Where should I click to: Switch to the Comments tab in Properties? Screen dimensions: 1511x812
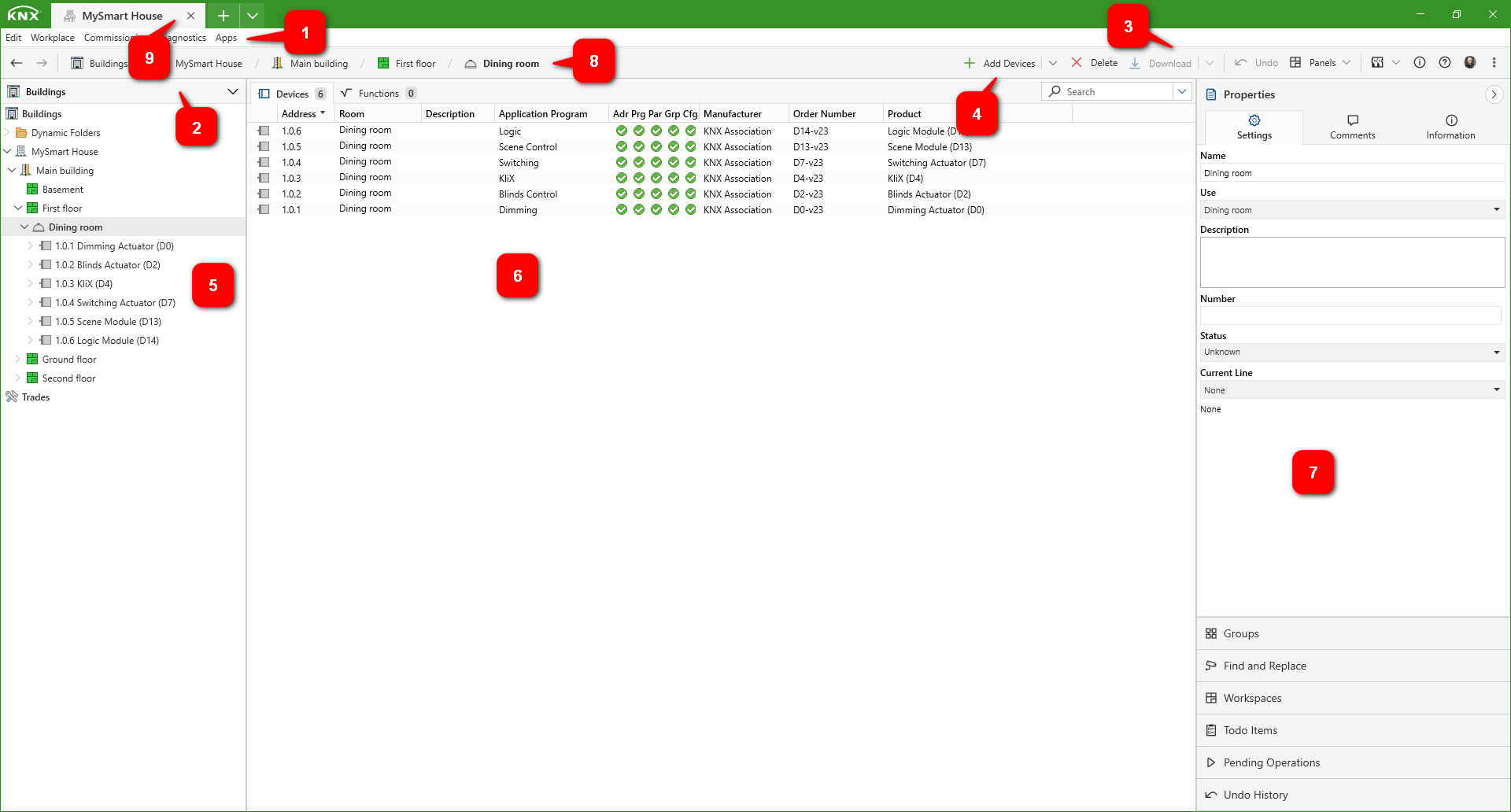coord(1351,127)
